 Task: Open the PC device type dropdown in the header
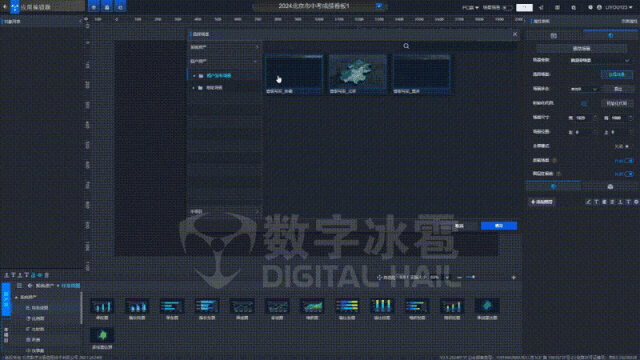[470, 7]
